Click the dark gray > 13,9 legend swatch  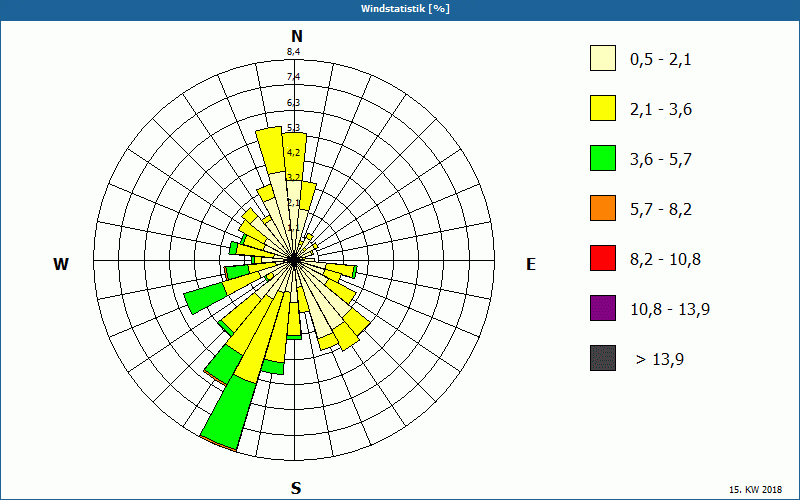[603, 358]
